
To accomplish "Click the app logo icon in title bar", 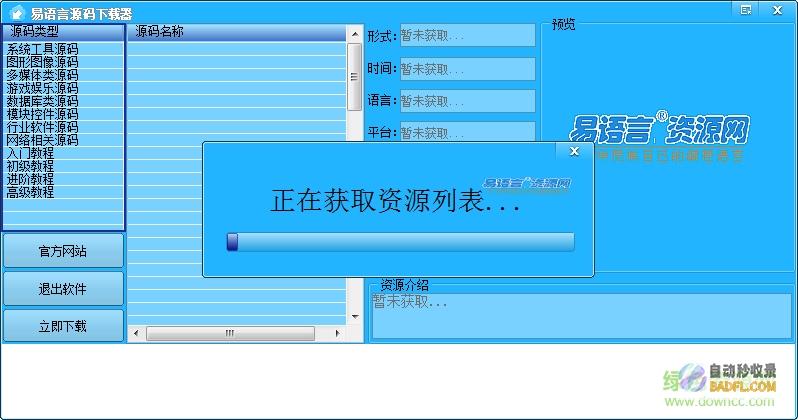I will (16, 12).
